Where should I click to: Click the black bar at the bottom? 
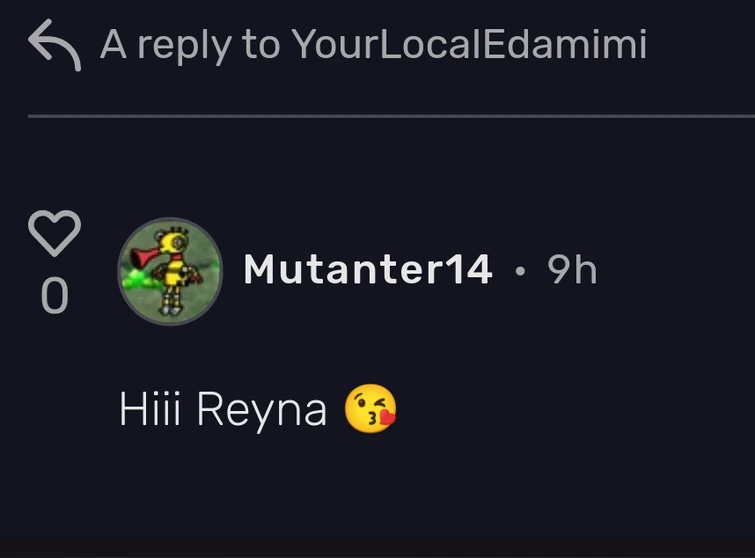[377, 551]
